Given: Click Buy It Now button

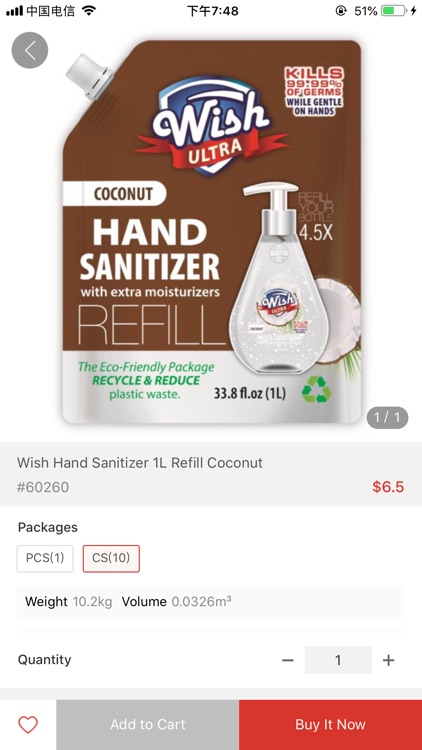Looking at the screenshot, I should click(x=331, y=725).
